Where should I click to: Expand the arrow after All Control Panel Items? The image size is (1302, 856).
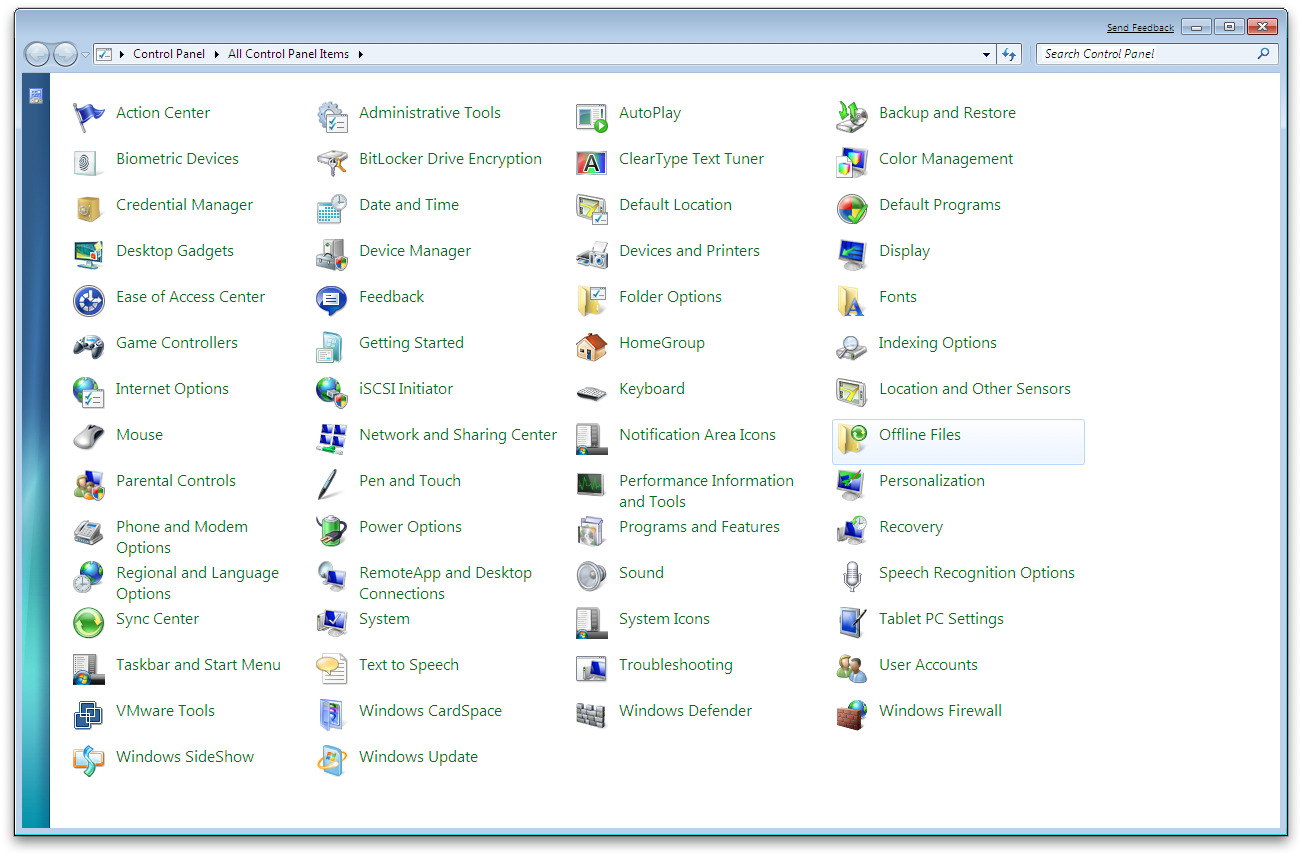coord(361,54)
